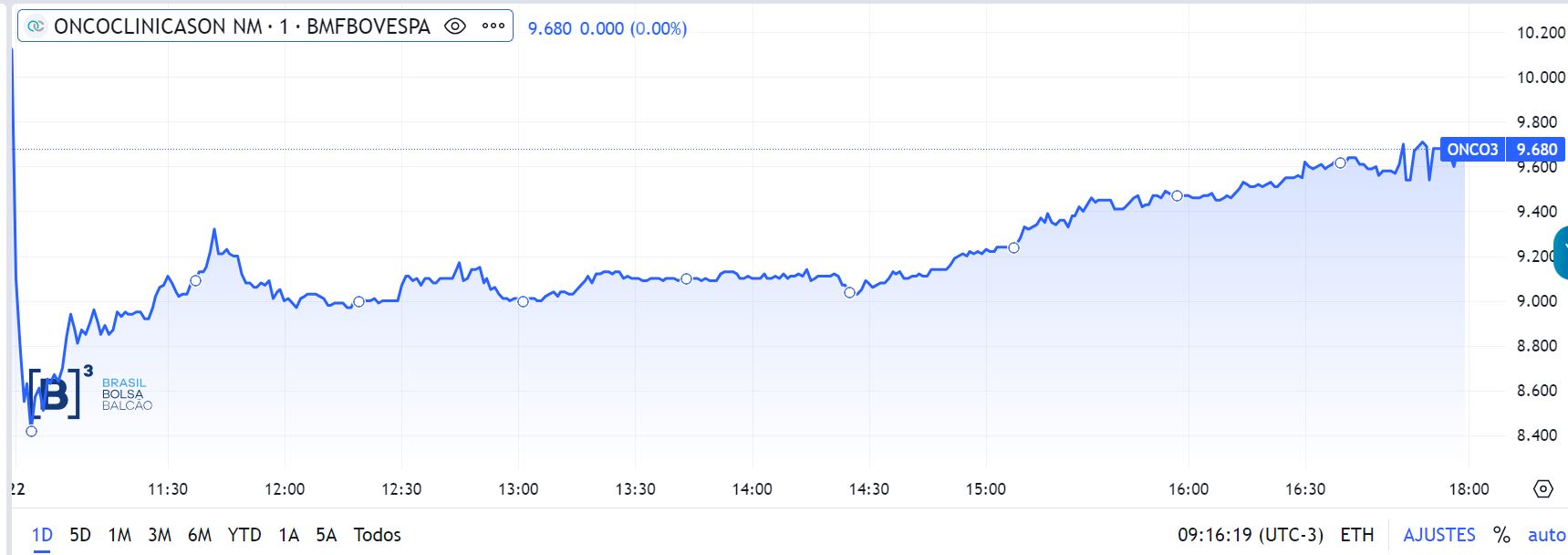The height and width of the screenshot is (555, 1568).
Task: Open the three-dots more options menu
Action: click(493, 26)
